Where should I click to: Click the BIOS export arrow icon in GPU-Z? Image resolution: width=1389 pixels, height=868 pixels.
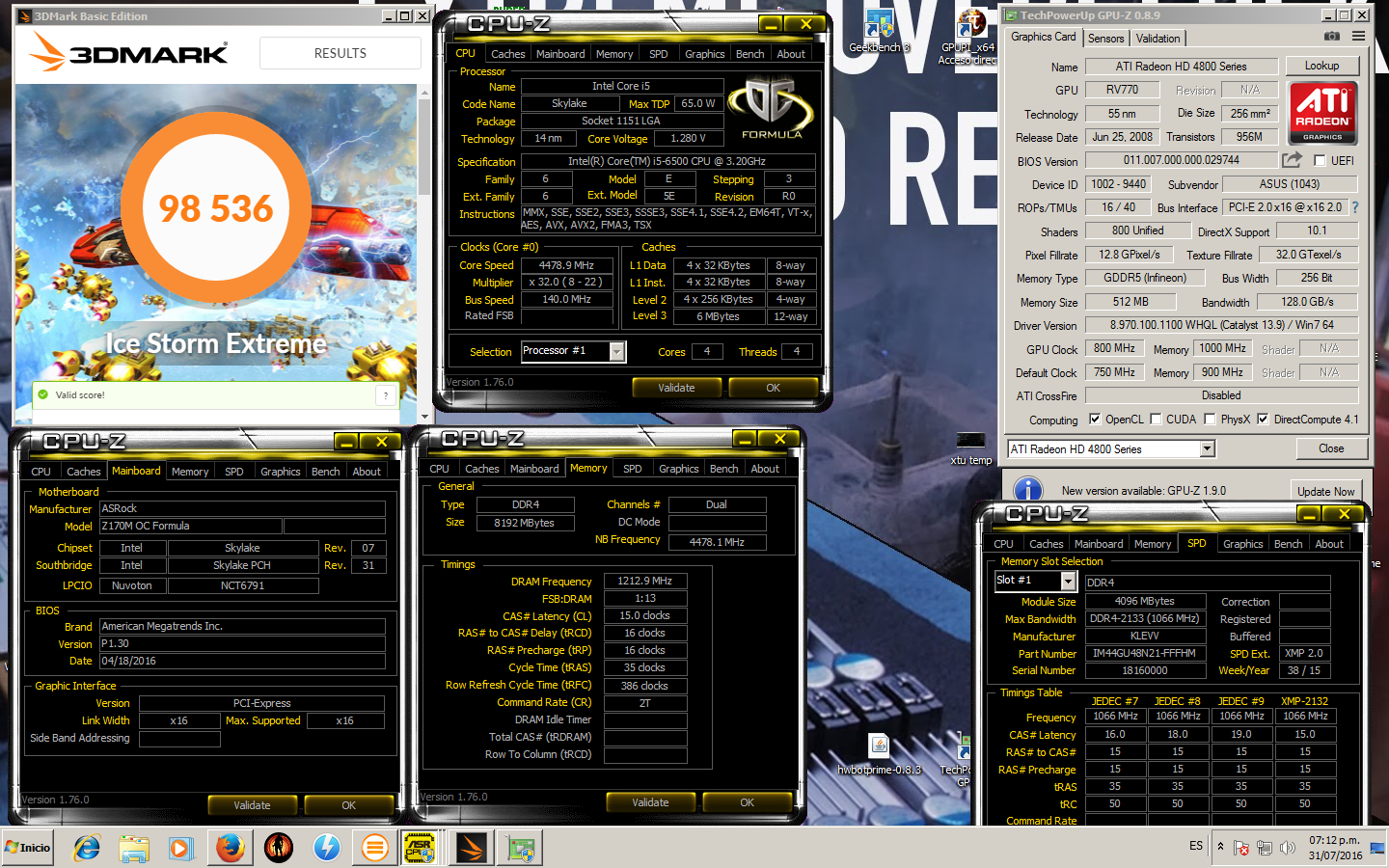click(1292, 160)
